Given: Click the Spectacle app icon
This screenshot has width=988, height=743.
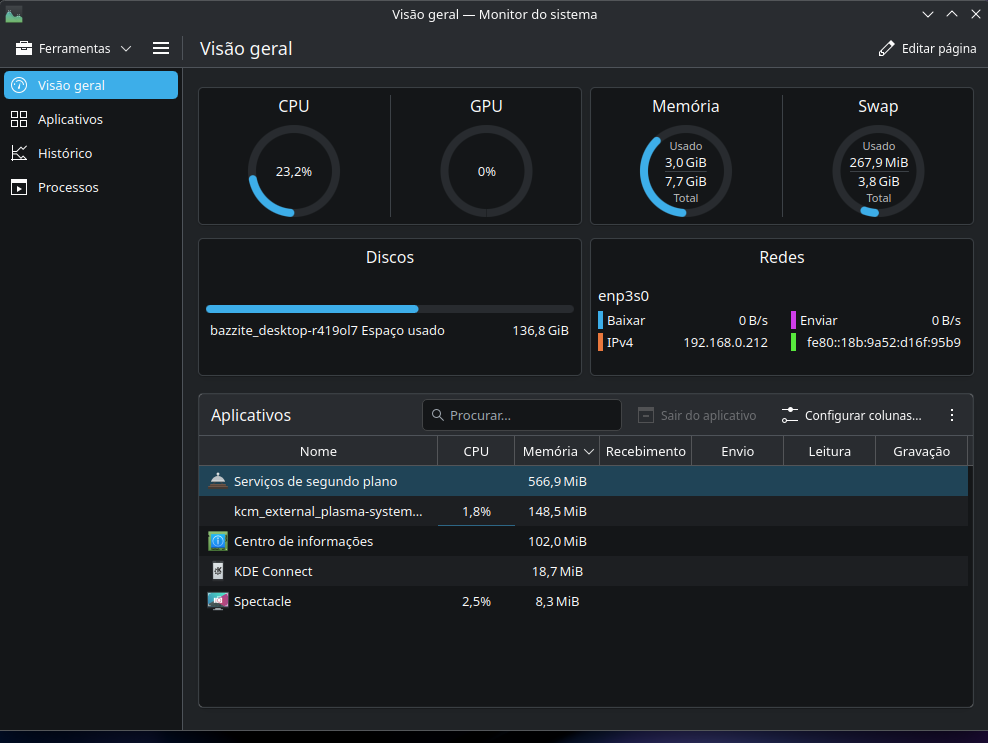Looking at the screenshot, I should coord(217,601).
